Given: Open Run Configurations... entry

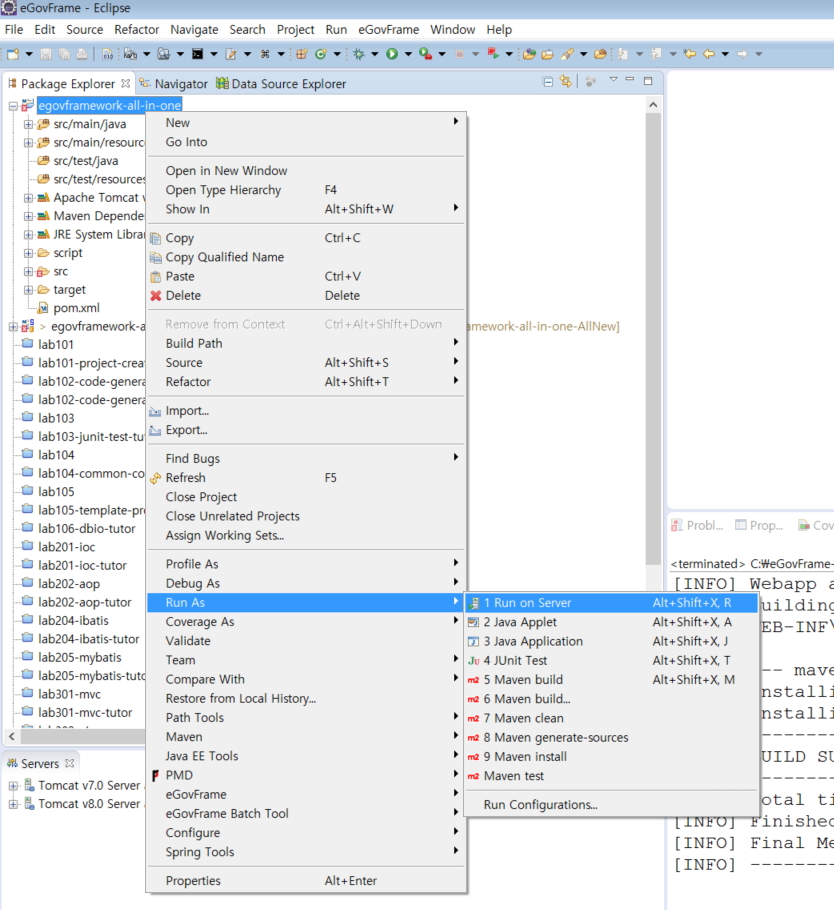Looking at the screenshot, I should [540, 805].
